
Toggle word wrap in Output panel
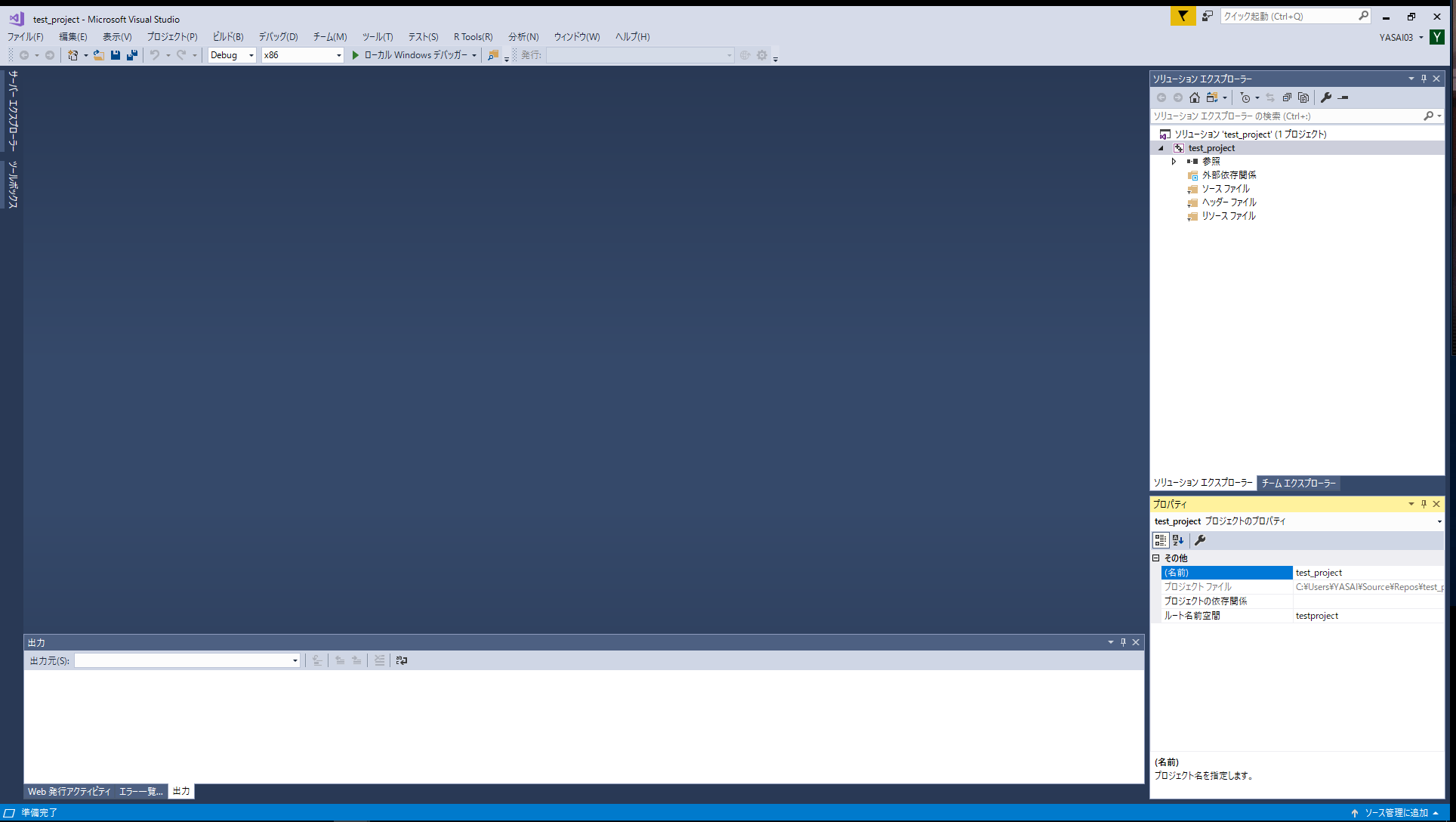click(402, 660)
